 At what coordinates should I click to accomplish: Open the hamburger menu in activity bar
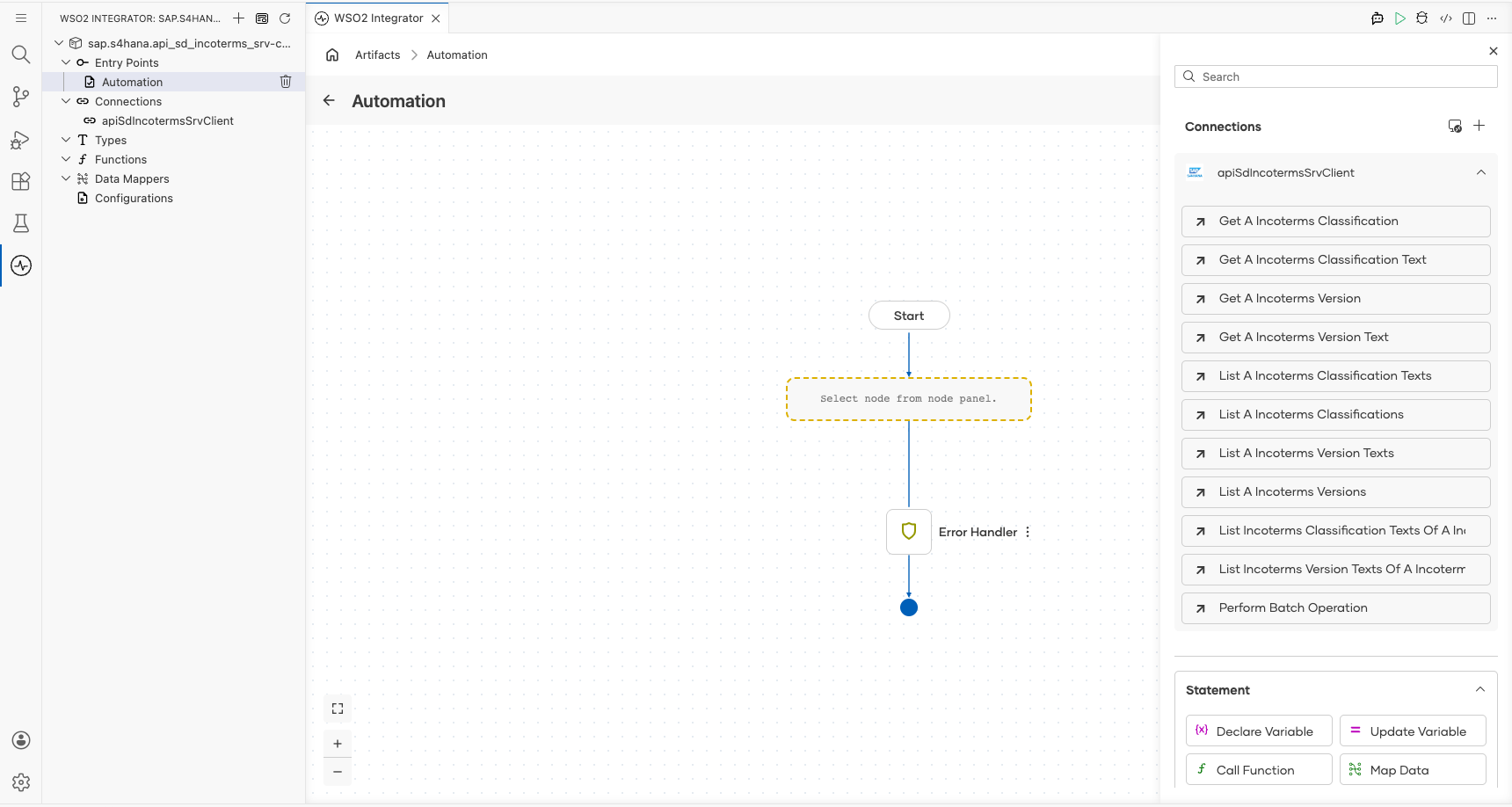click(21, 18)
